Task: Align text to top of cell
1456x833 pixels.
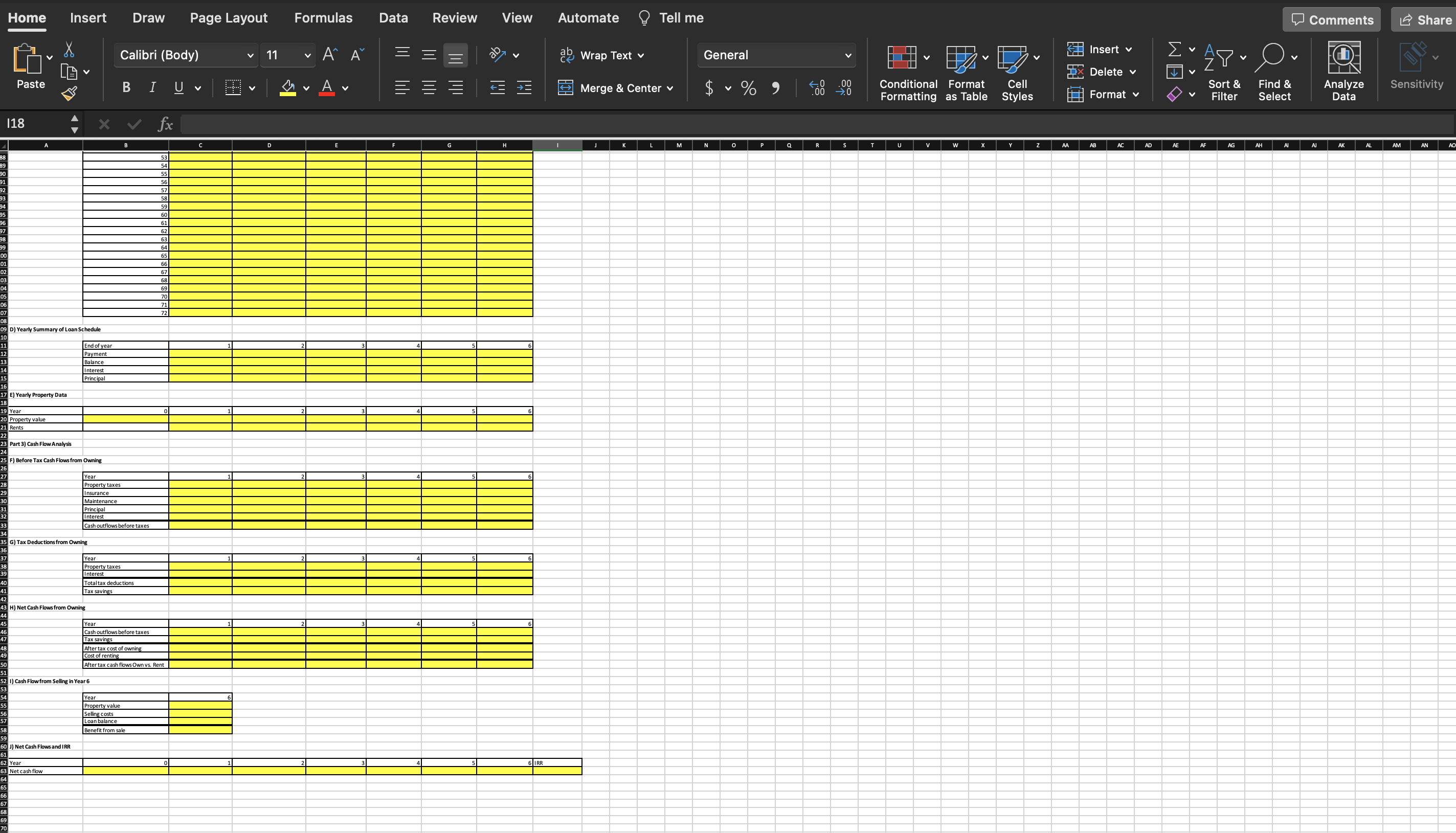Action: (402, 53)
